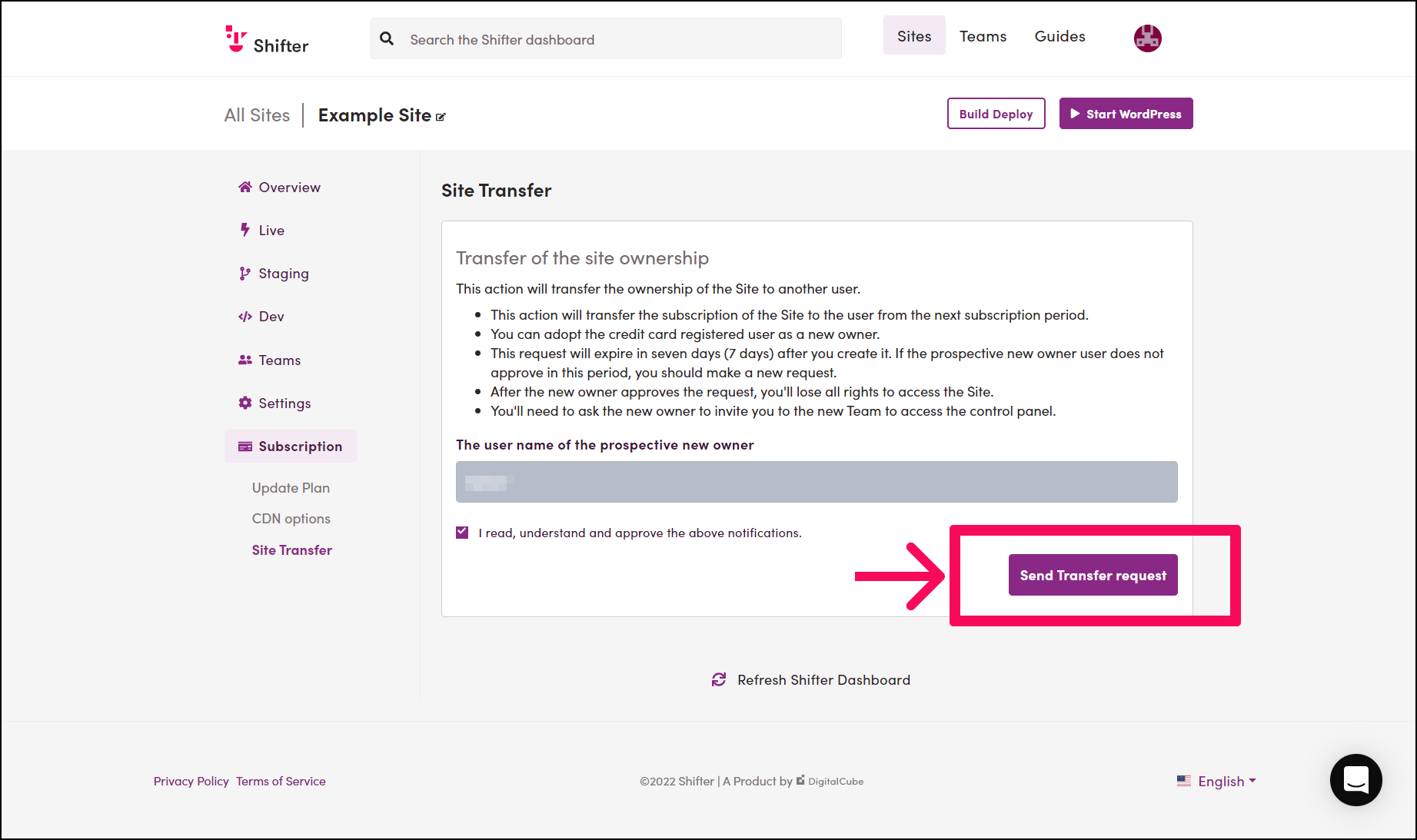Uncheck the approve notifications checkbox
This screenshot has height=840, width=1417.
(x=462, y=532)
